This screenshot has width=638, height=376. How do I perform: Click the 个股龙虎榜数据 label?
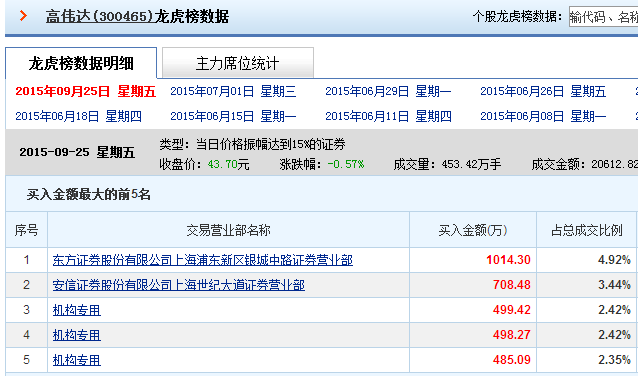517,17
